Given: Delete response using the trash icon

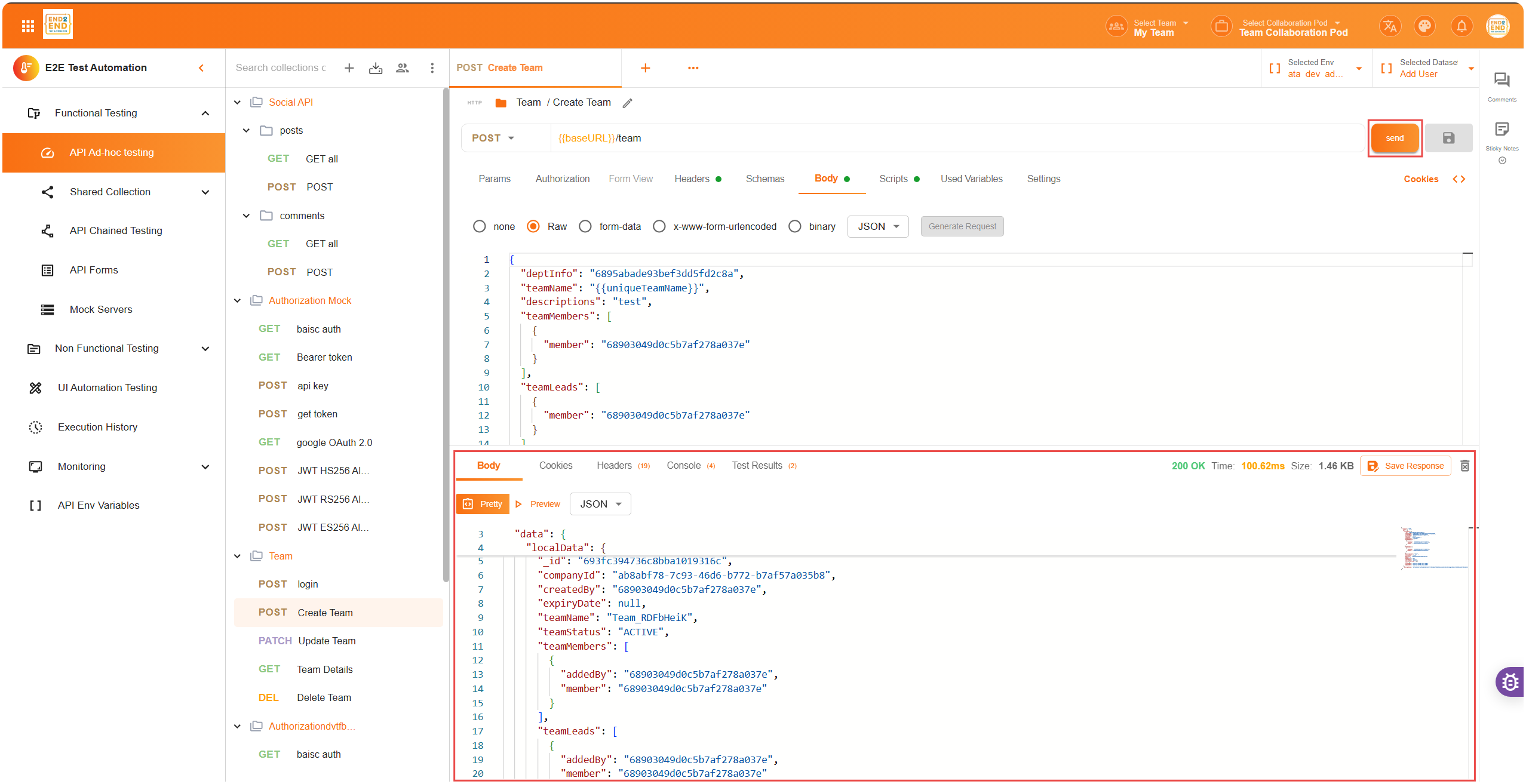Looking at the screenshot, I should pos(1464,466).
